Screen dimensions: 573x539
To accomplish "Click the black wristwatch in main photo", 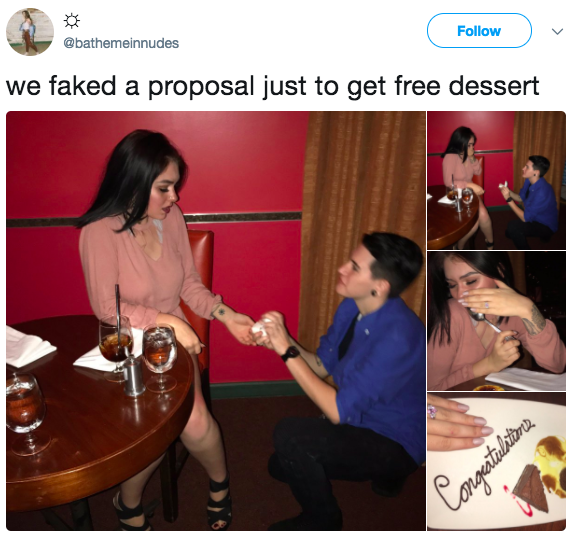I will tap(291, 353).
